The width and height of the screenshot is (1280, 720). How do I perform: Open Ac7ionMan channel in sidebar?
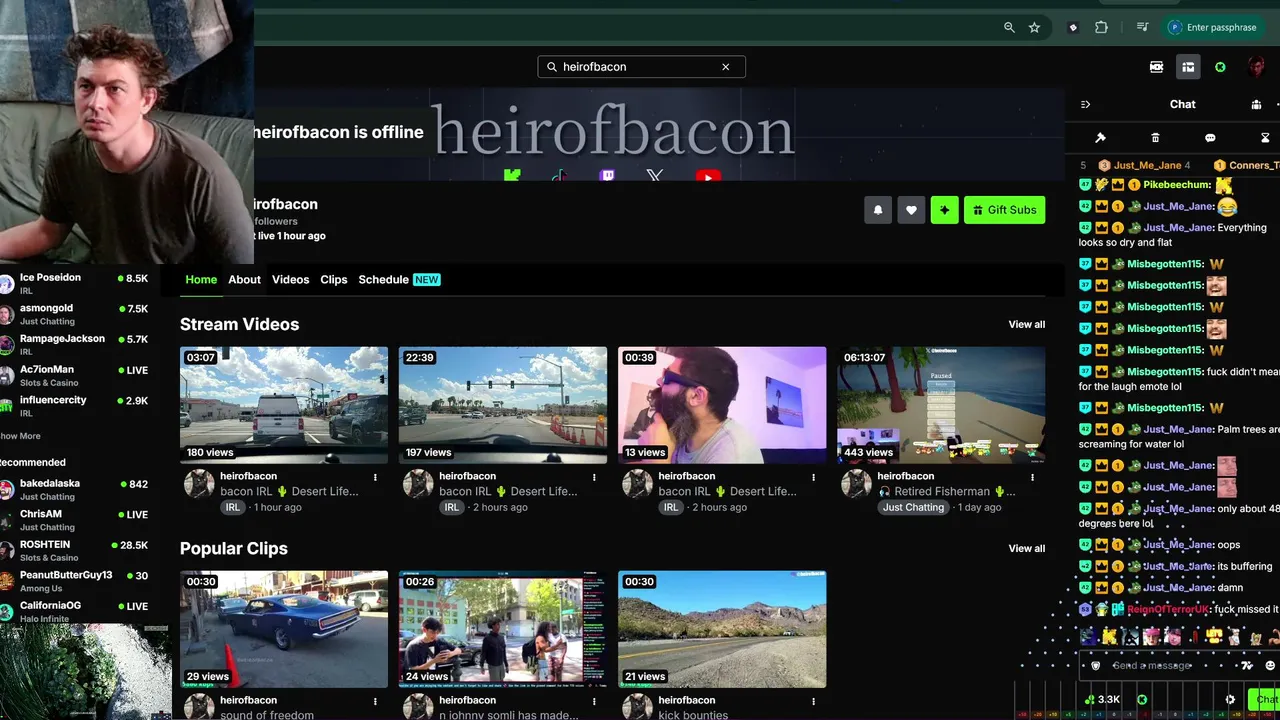75,375
